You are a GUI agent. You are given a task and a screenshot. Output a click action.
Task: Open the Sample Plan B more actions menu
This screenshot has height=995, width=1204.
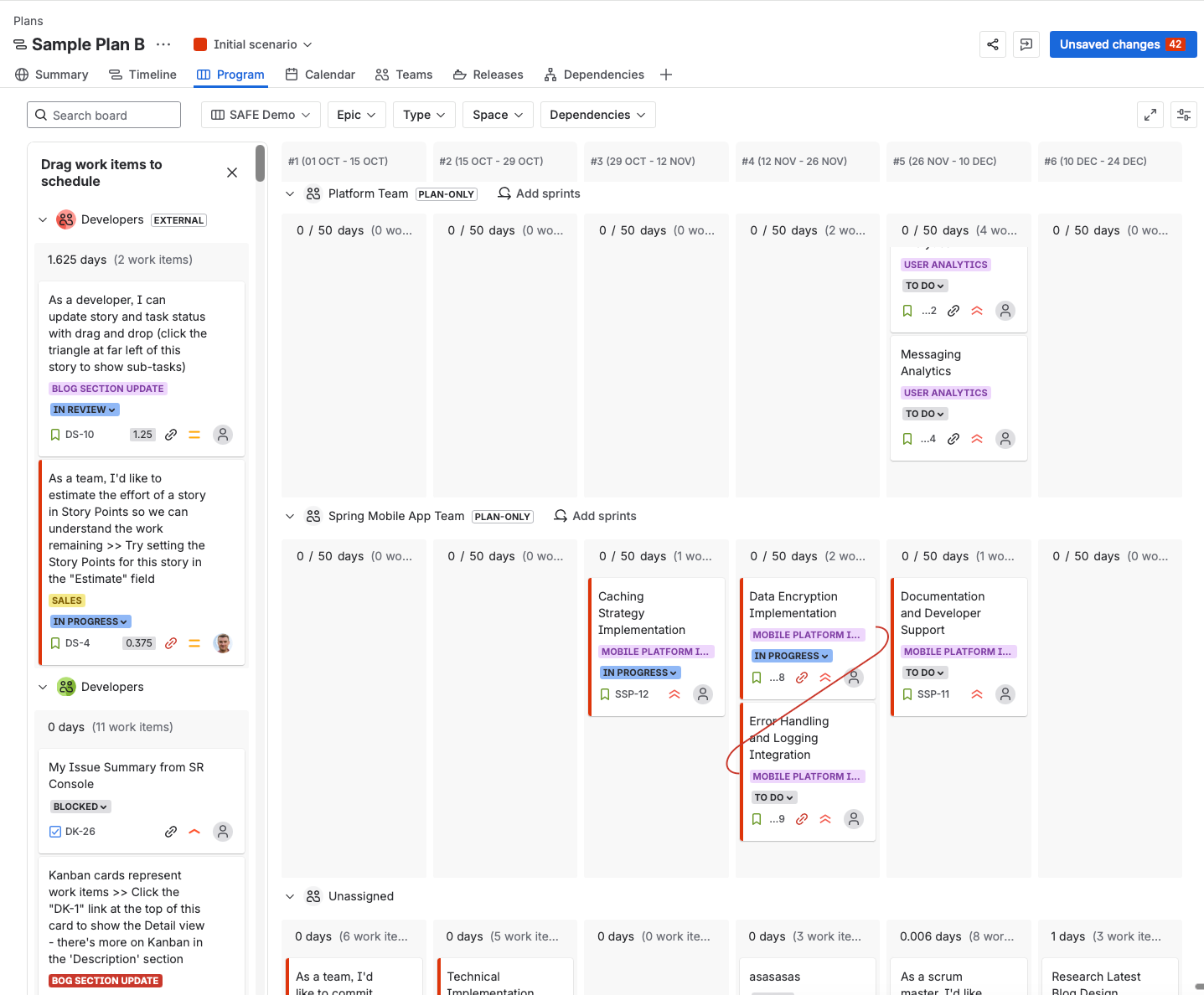[163, 44]
